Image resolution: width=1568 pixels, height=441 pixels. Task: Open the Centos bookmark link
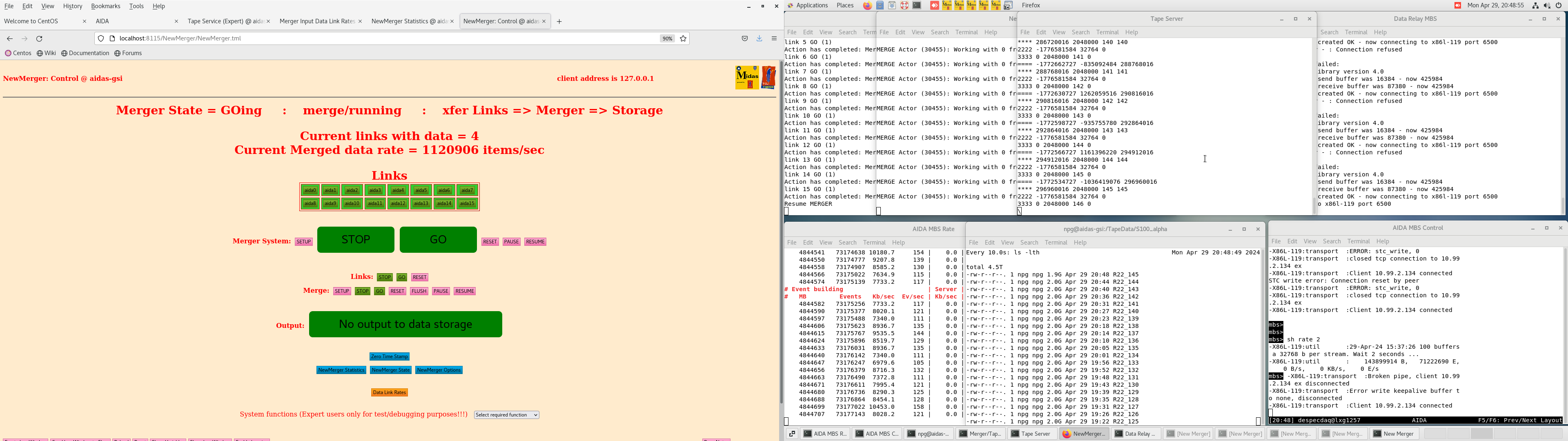(18, 53)
